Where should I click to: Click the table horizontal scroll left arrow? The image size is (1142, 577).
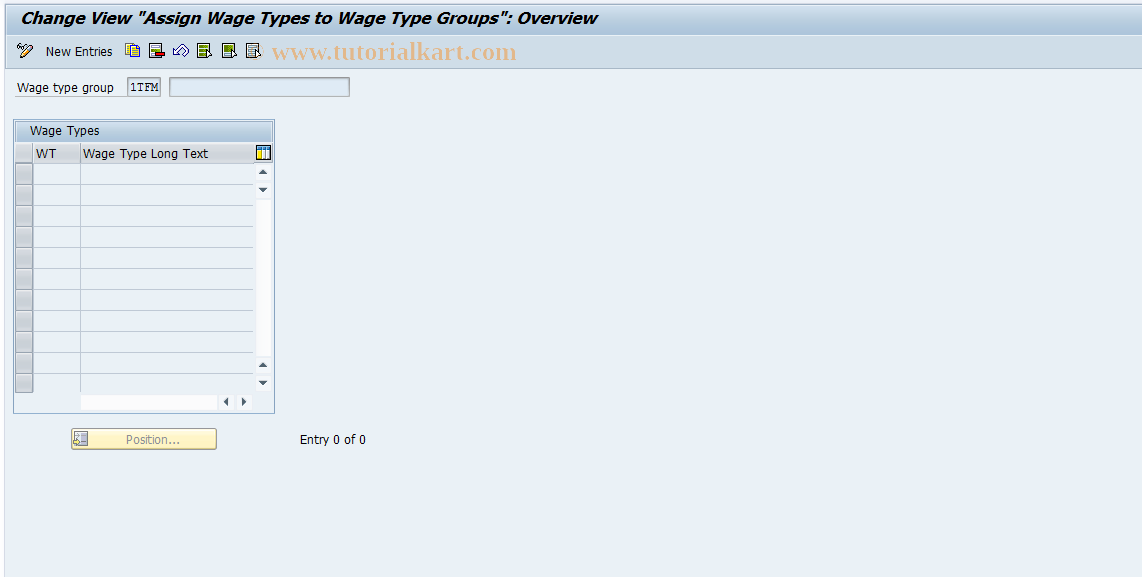[x=226, y=401]
